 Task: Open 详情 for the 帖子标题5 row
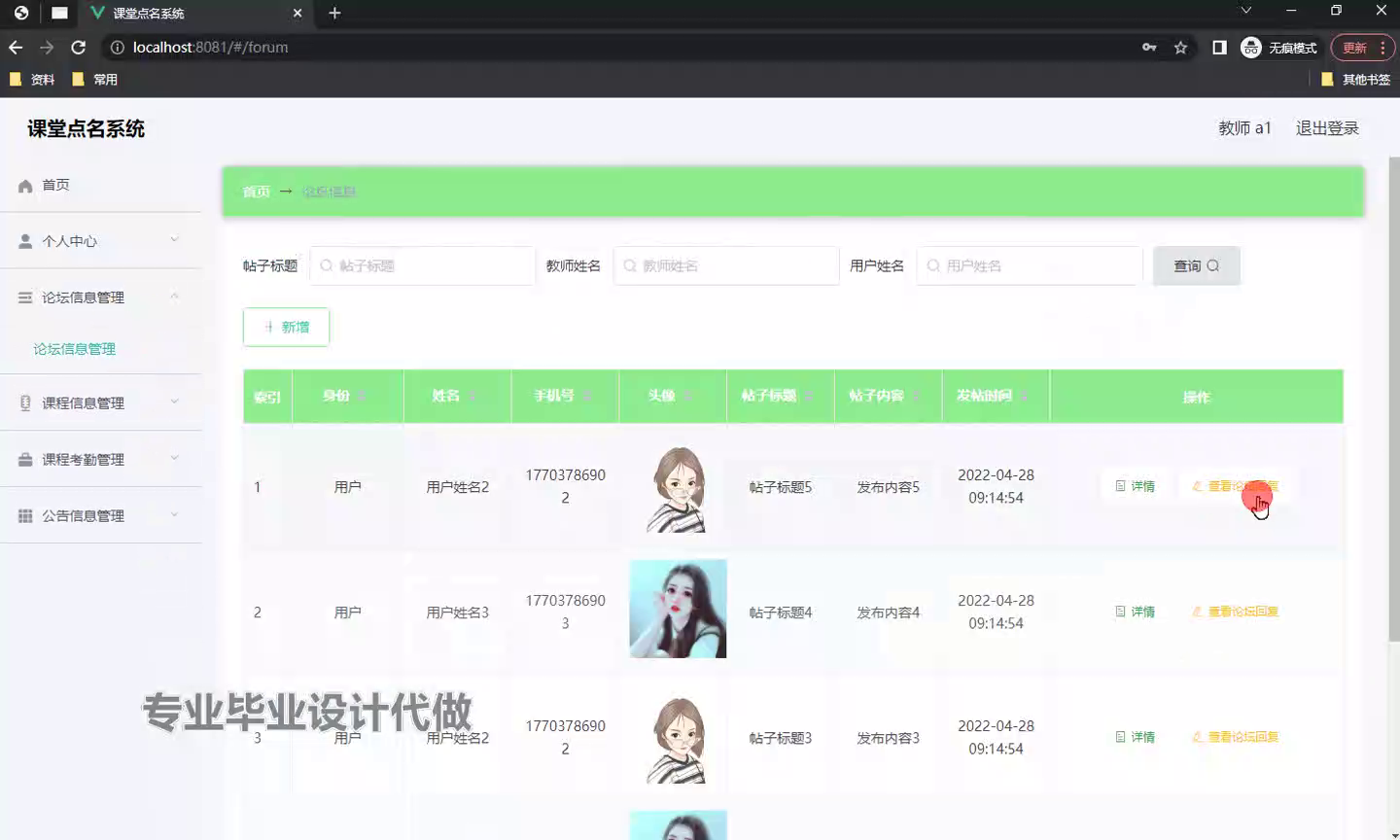point(1135,486)
